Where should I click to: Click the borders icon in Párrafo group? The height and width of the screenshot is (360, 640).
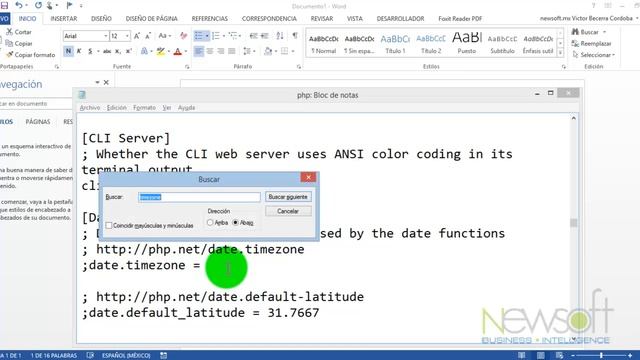pos(284,51)
